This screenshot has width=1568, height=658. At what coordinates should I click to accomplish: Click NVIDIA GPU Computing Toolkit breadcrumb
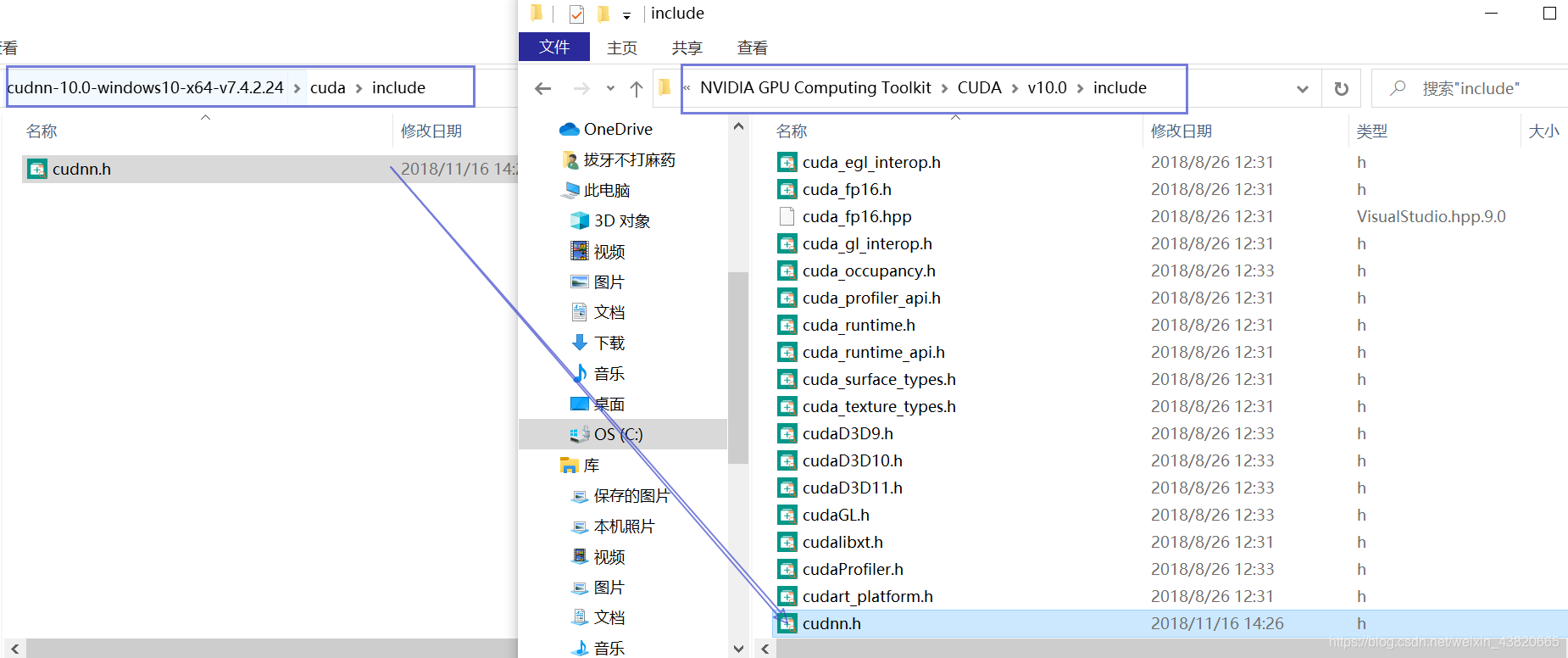point(815,87)
